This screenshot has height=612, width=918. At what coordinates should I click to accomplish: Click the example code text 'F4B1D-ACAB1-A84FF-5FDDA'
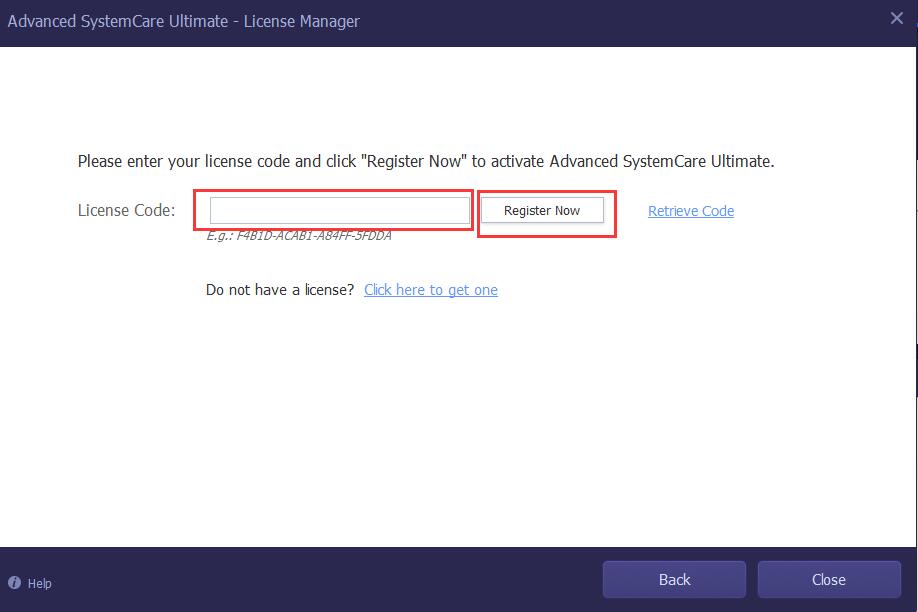pos(314,235)
